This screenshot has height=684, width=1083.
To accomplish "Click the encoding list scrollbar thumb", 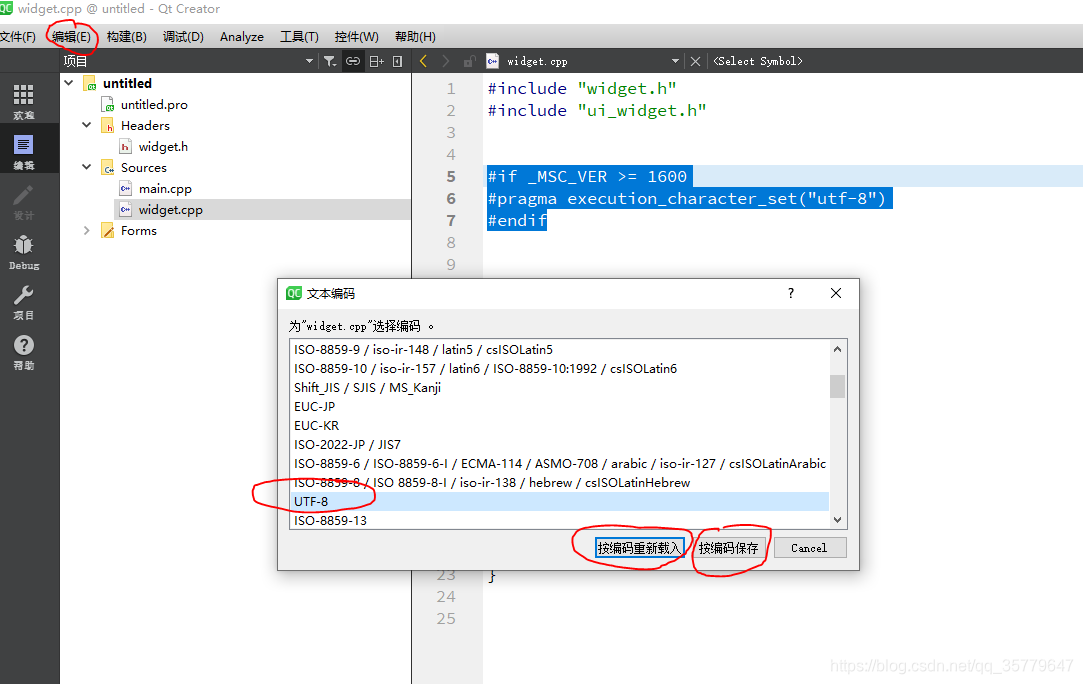I will 838,386.
